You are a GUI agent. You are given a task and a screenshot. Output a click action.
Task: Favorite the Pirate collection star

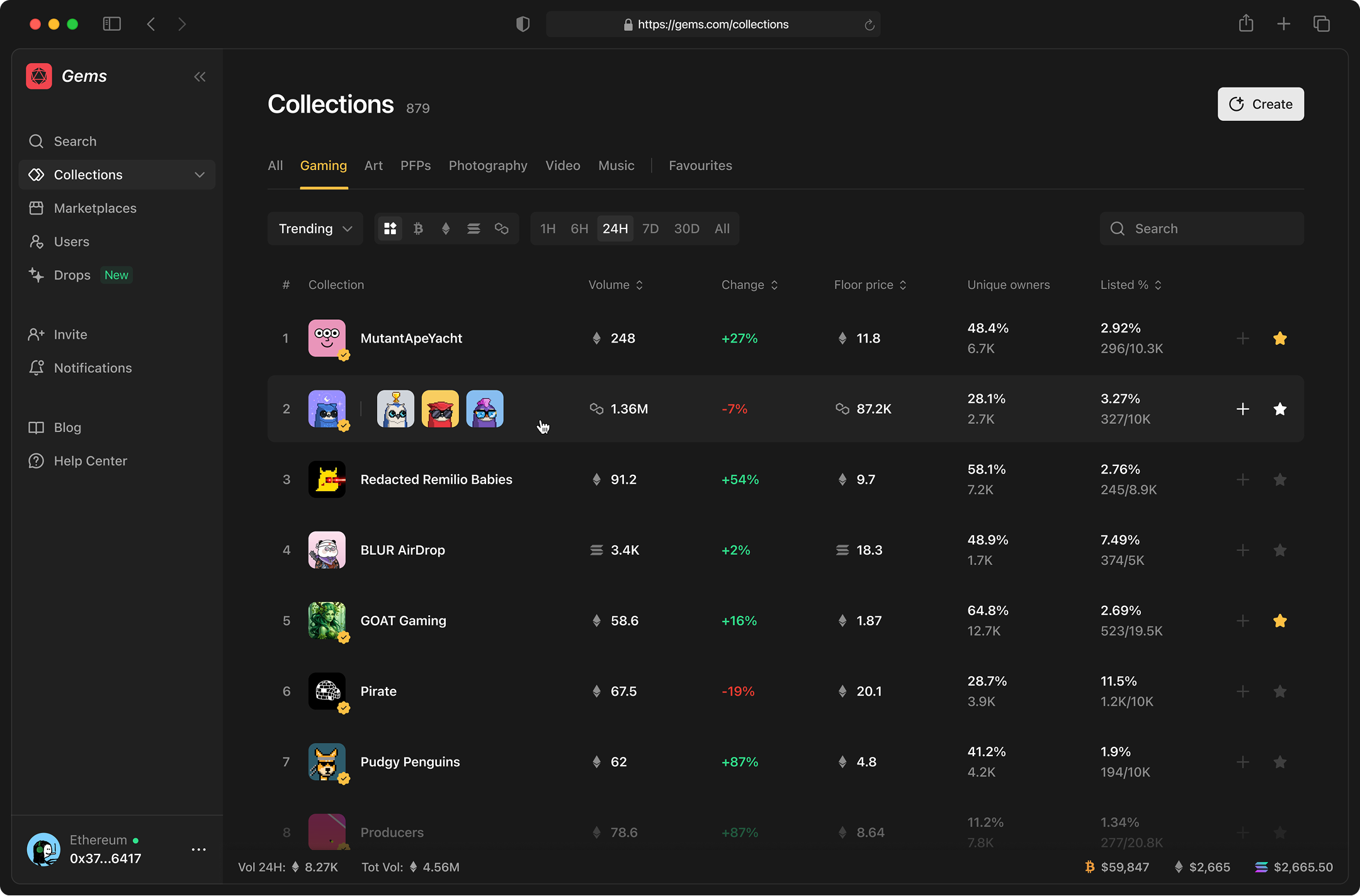pyautogui.click(x=1280, y=691)
